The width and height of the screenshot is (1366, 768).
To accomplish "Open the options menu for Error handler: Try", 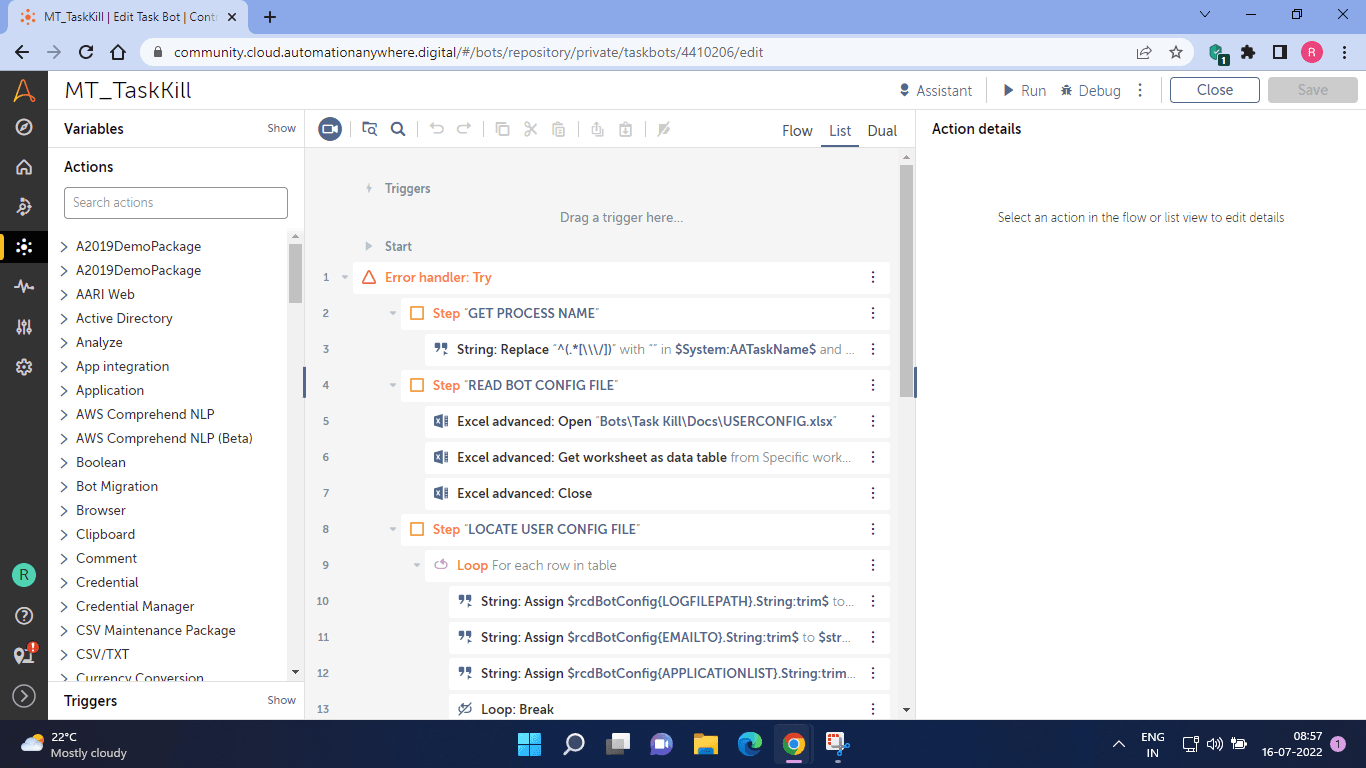I will [873, 277].
